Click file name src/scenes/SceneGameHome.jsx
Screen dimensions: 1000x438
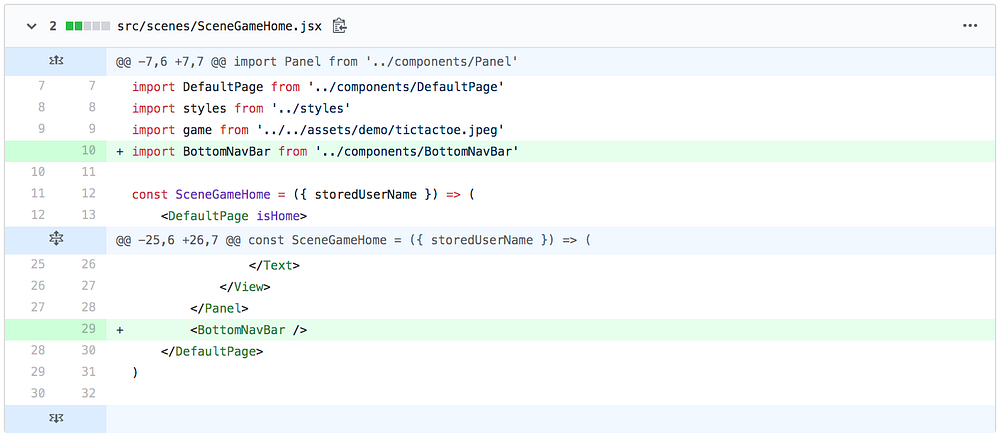[220, 26]
